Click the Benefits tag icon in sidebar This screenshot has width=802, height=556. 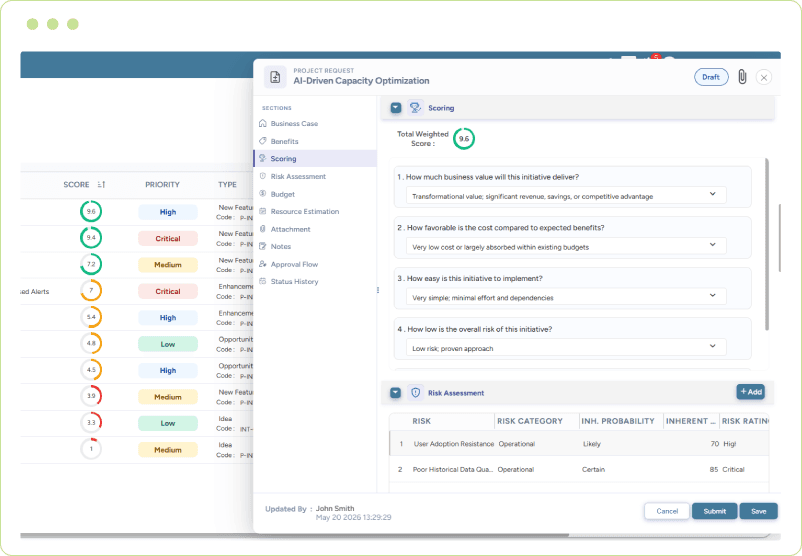(263, 141)
